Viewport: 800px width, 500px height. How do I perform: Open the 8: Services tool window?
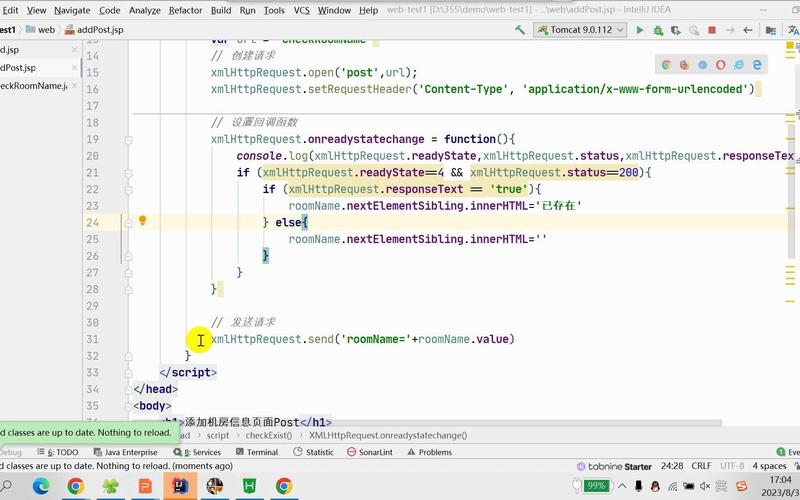click(197, 453)
